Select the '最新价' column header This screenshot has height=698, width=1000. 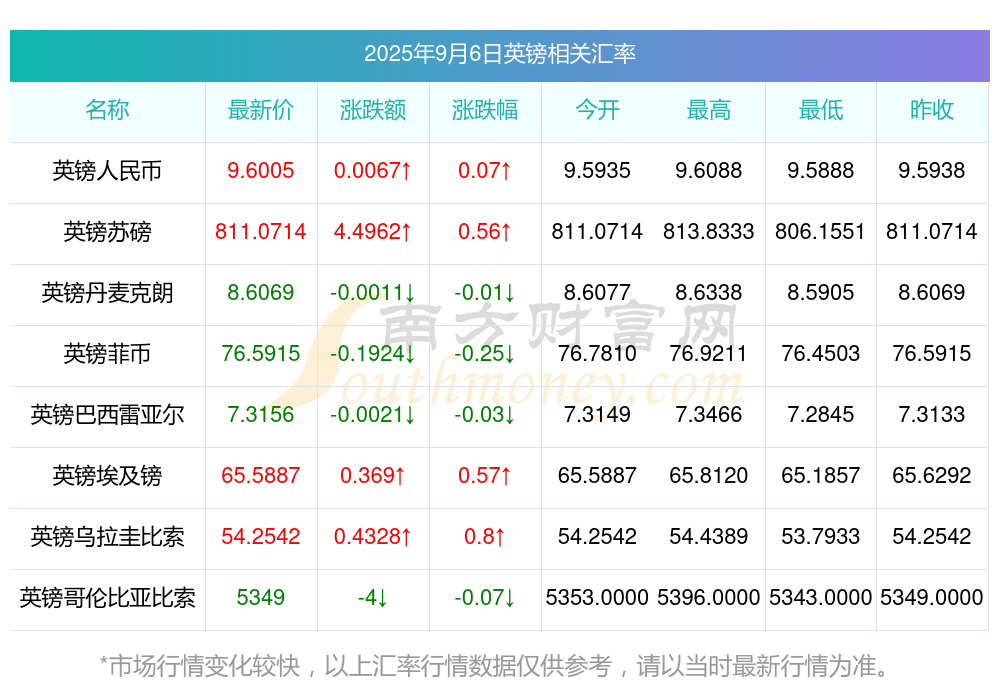pyautogui.click(x=261, y=110)
